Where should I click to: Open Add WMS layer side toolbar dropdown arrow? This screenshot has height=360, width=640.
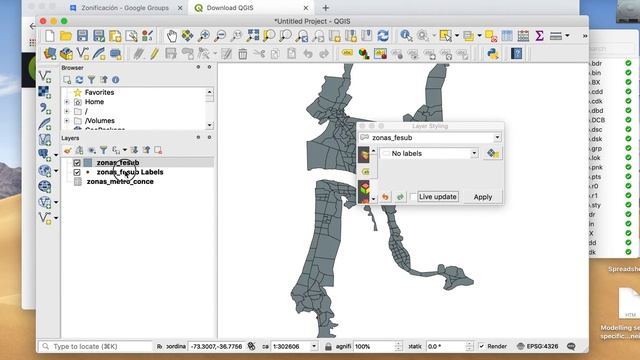[56, 170]
